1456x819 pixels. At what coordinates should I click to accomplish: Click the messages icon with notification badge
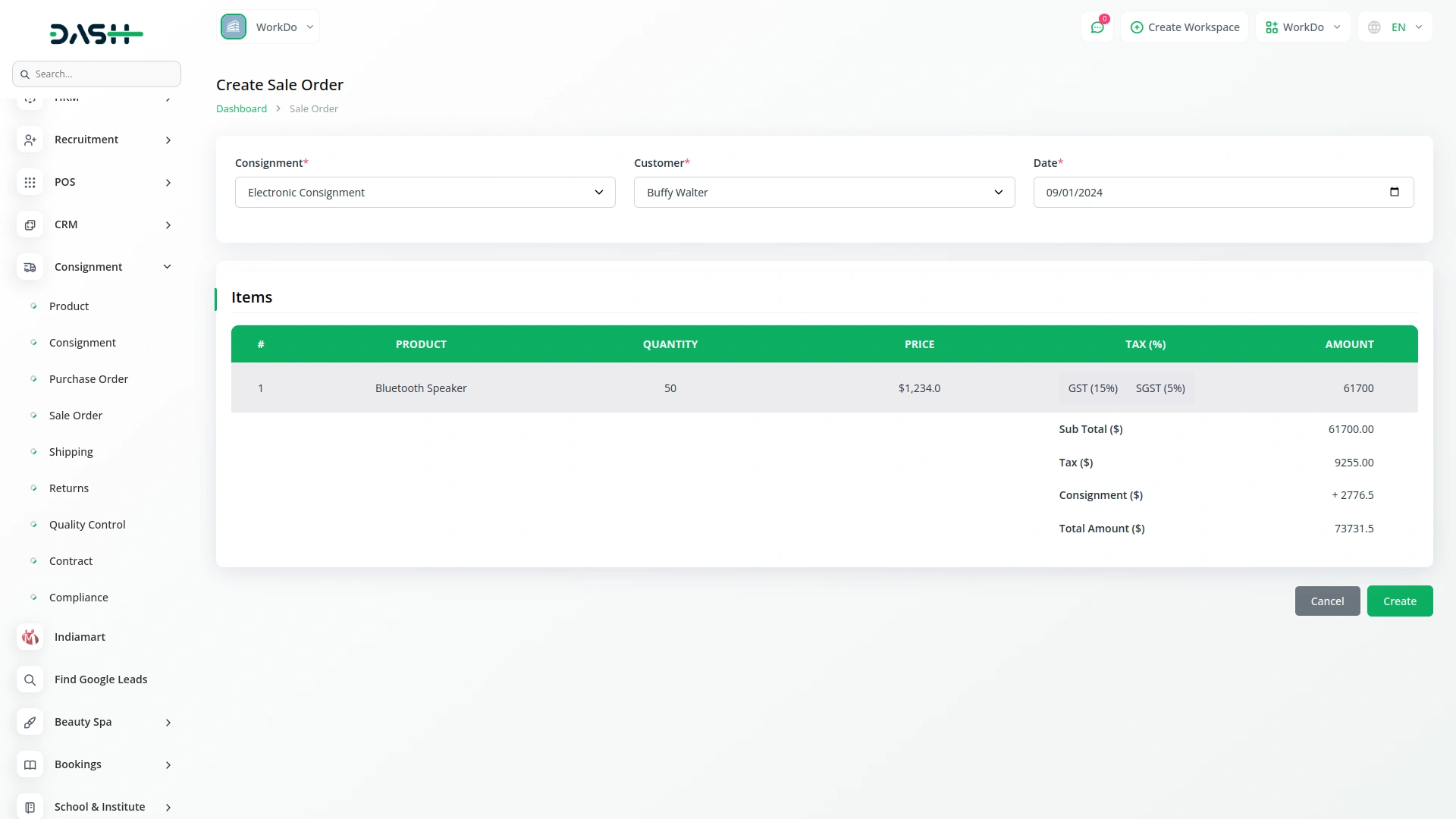pos(1097,27)
